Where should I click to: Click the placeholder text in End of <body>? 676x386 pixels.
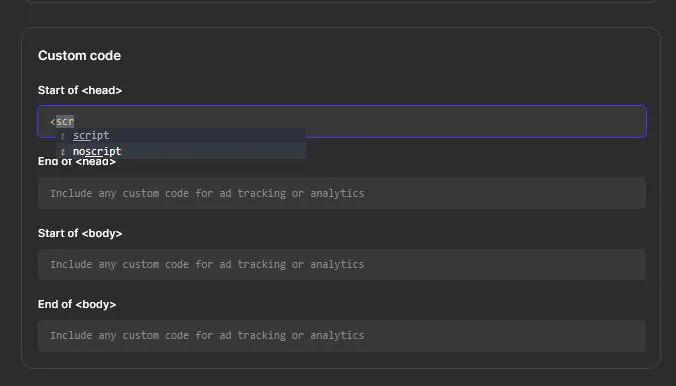[207, 336]
